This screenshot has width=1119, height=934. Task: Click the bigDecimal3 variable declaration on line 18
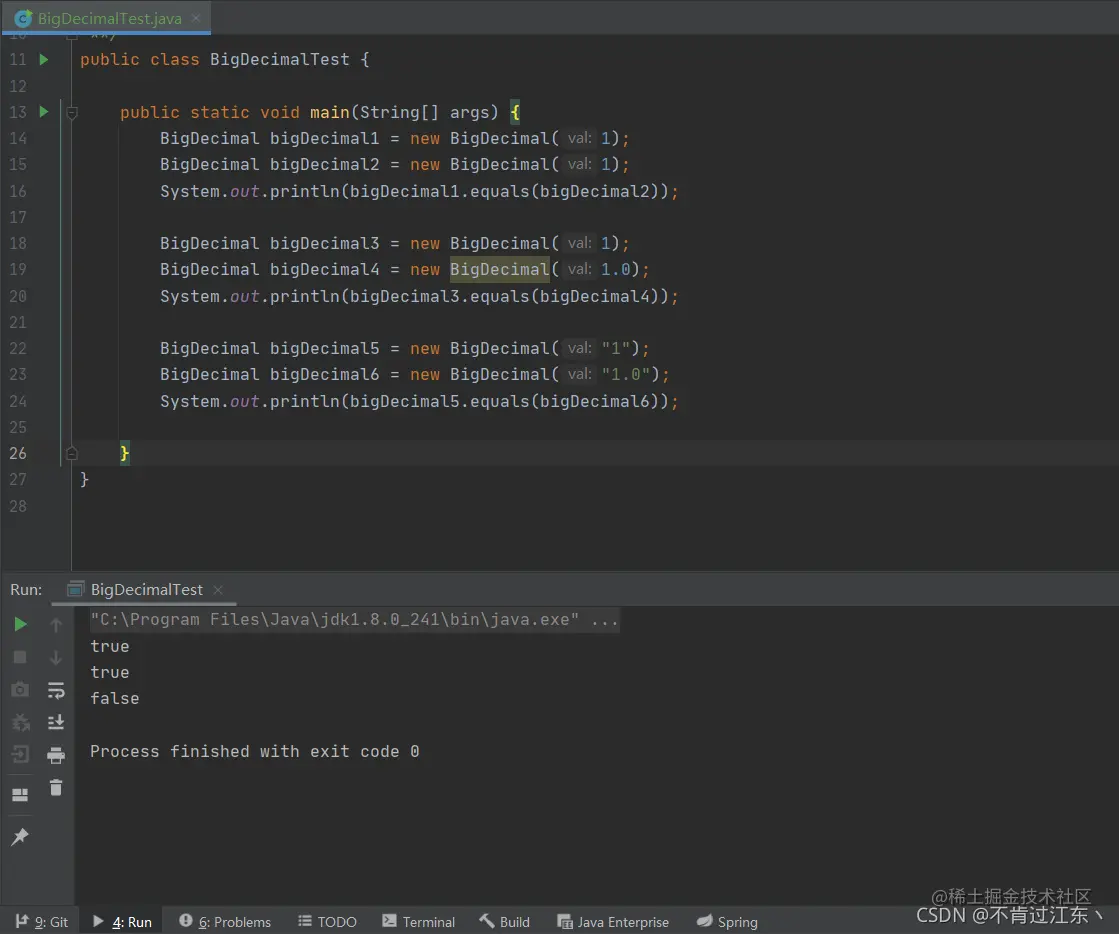tap(325, 243)
